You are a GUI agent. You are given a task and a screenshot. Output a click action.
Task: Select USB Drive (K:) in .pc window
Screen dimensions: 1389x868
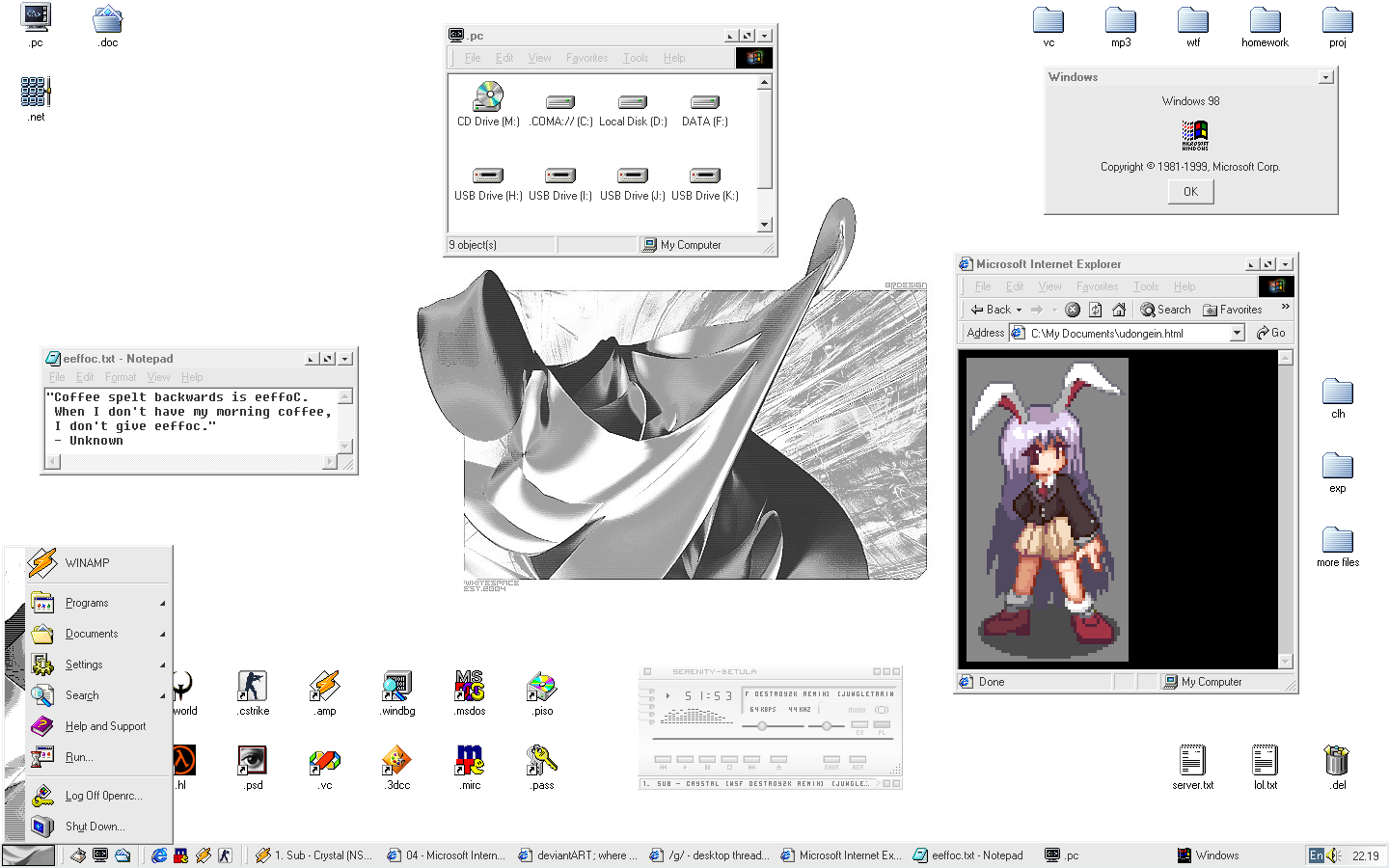705,185
